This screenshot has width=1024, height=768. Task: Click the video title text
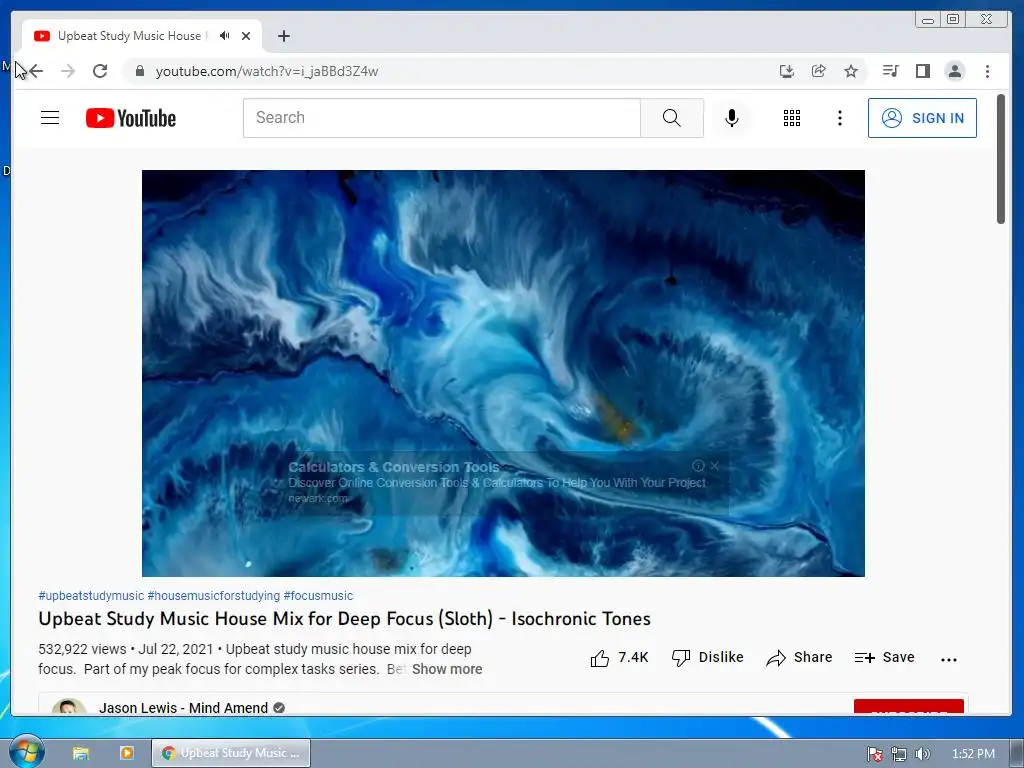344,618
